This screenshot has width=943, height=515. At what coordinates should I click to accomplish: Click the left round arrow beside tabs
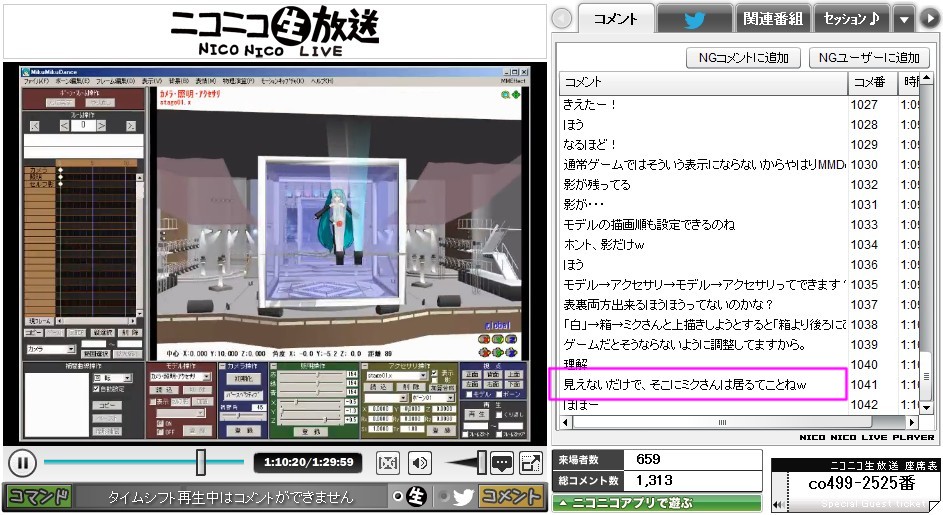pyautogui.click(x=562, y=19)
